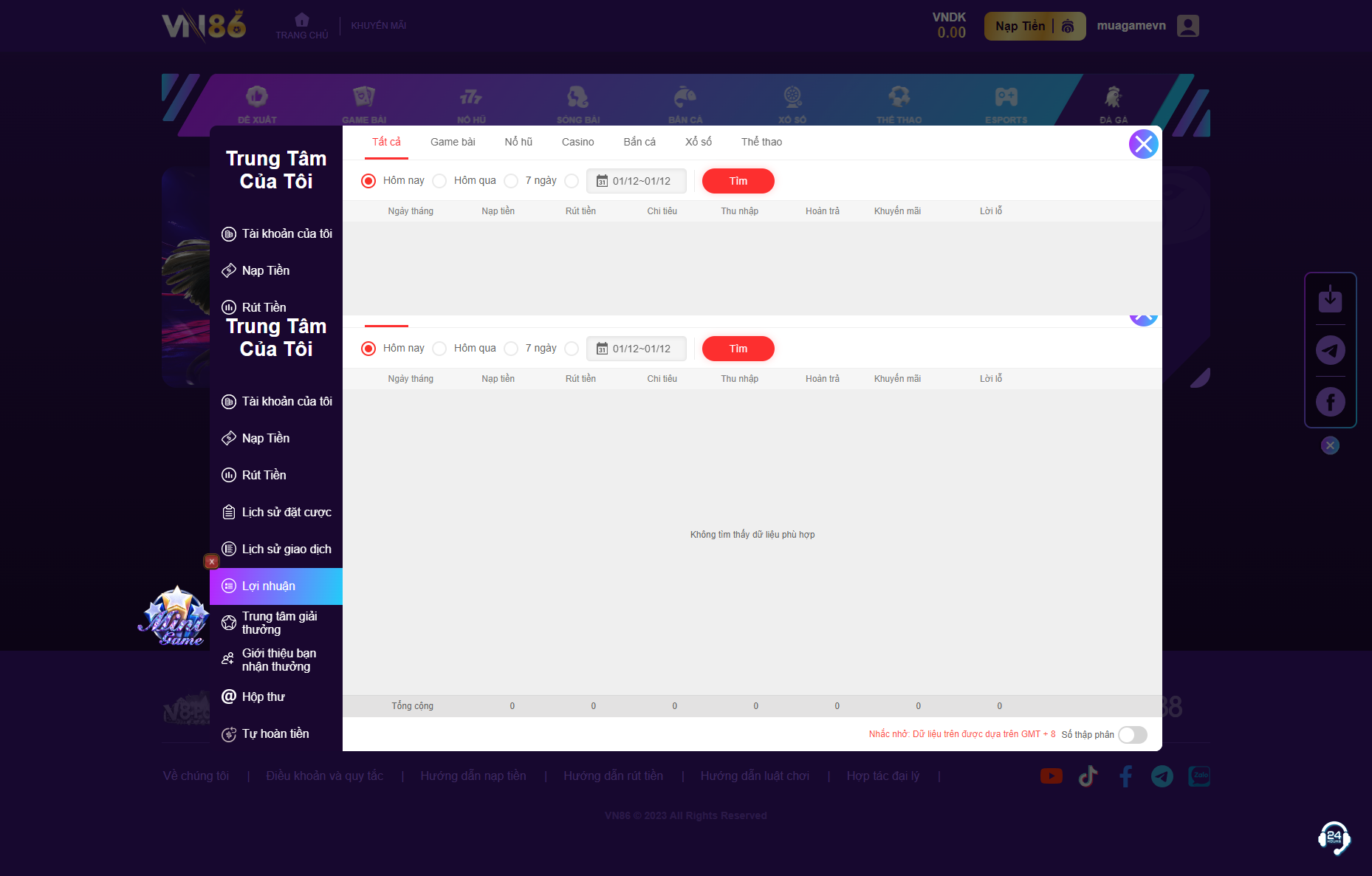Select the Hôm qua radio above the empty results
This screenshot has height=876, width=1372.
click(440, 349)
